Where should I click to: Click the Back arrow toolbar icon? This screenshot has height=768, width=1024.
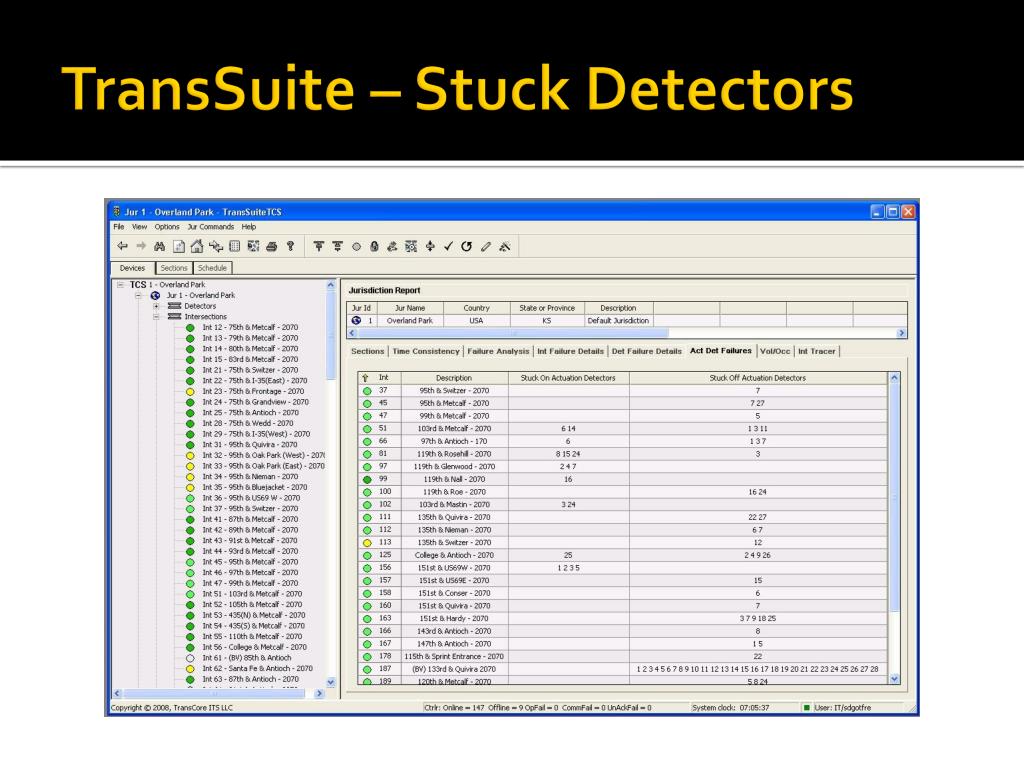[122, 246]
